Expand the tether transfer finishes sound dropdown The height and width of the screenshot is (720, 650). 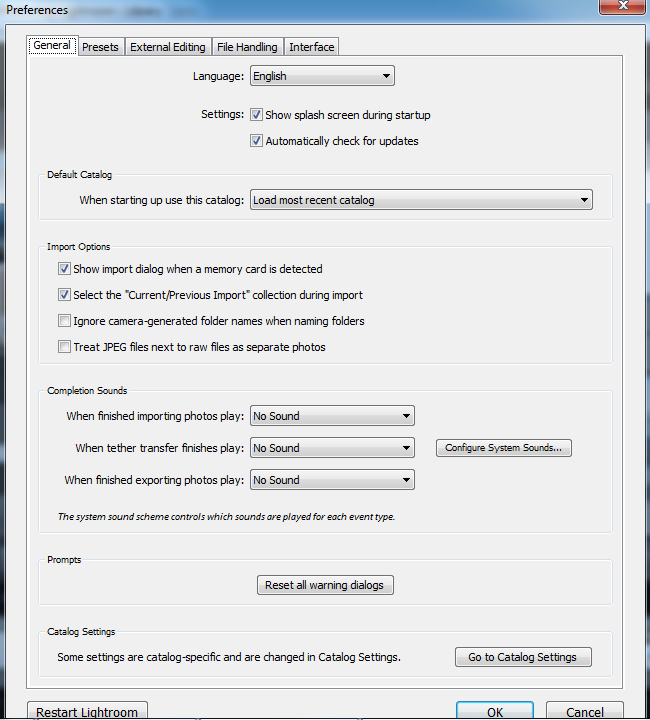[331, 448]
